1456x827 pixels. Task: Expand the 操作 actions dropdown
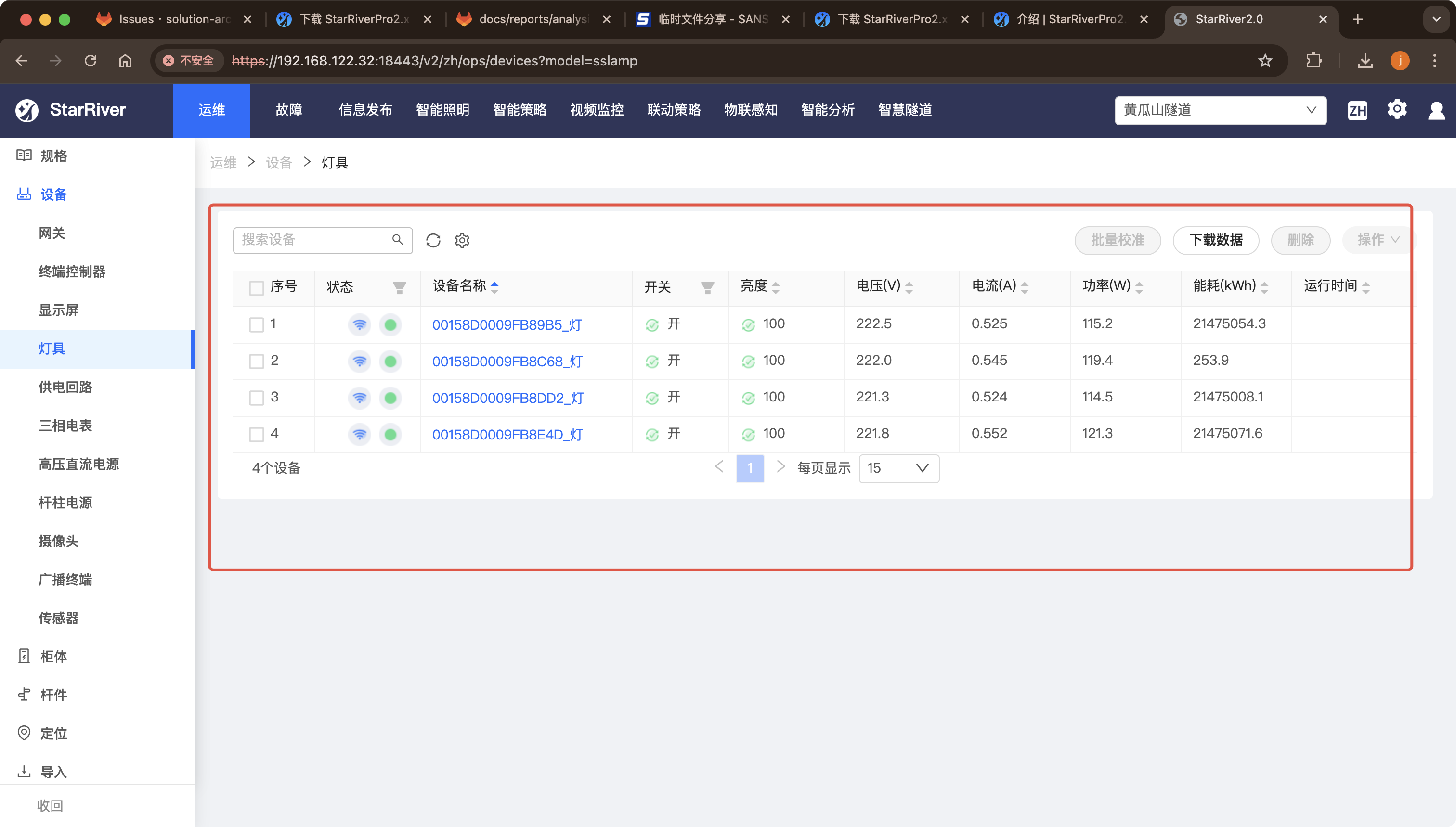pyautogui.click(x=1379, y=240)
